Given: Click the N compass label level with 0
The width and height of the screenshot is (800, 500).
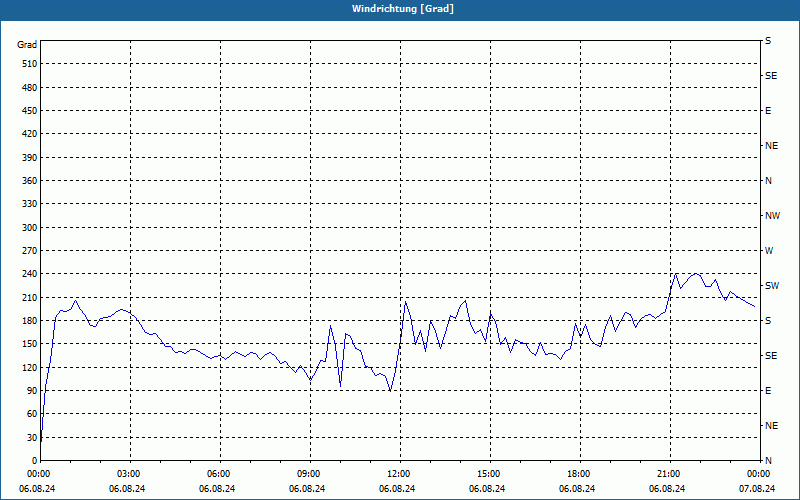Looking at the screenshot, I should pos(768,461).
